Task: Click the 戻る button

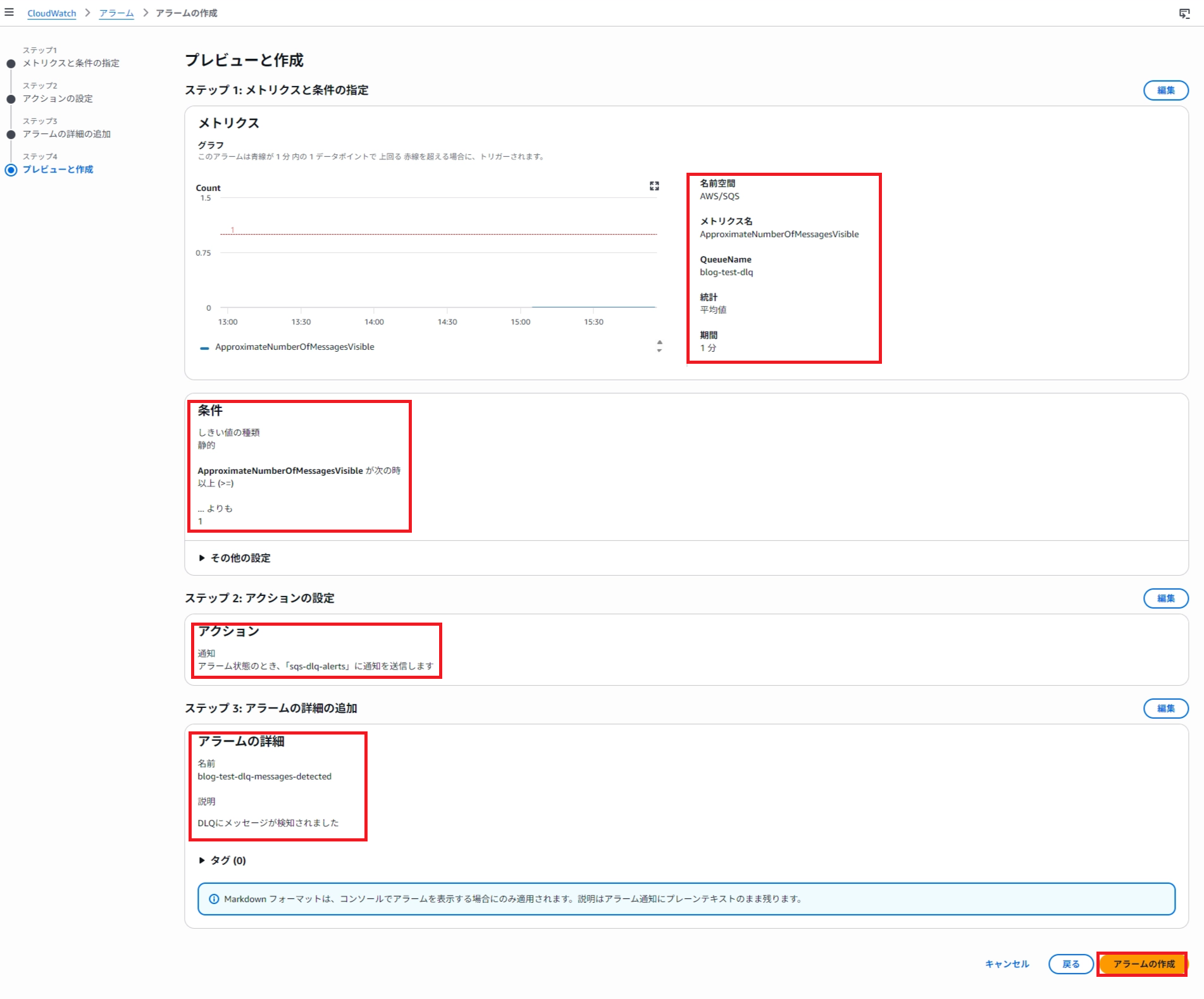Action: click(x=1071, y=964)
